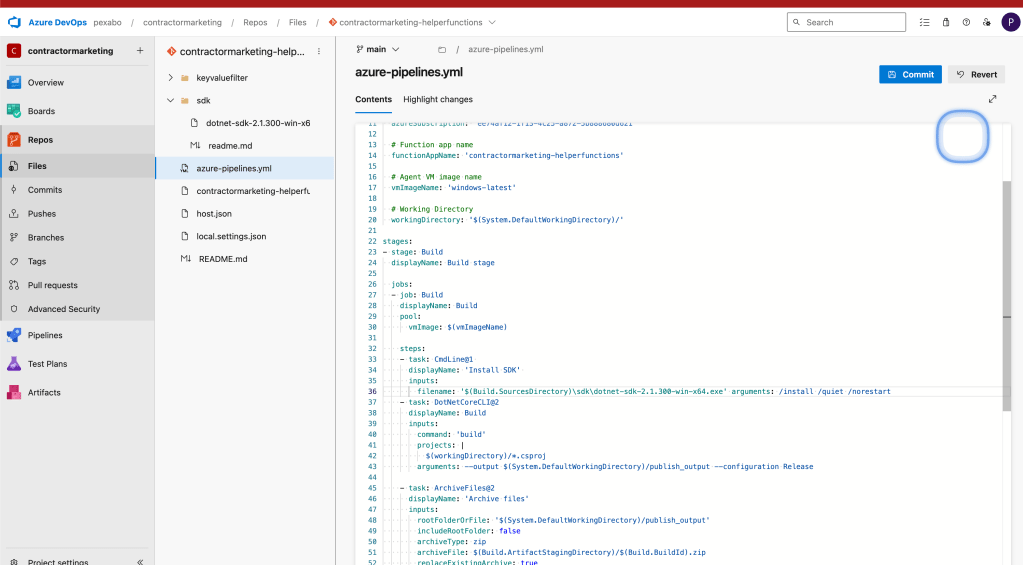Go to Repos breadcrumb link
1023x565 pixels.
[255, 22]
